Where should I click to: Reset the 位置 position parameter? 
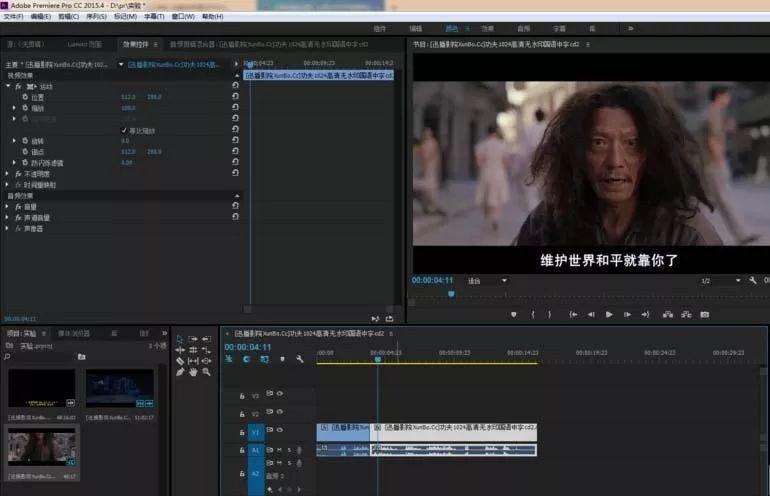click(235, 96)
